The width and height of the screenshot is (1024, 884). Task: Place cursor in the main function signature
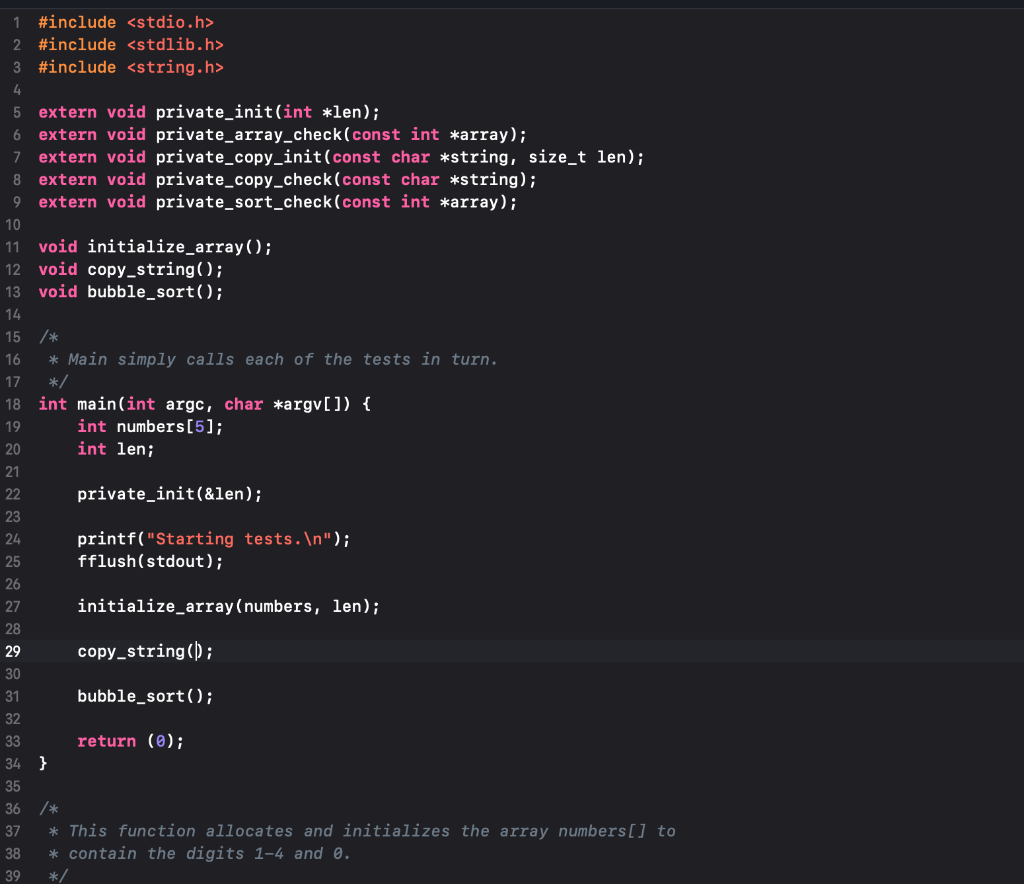tap(200, 404)
